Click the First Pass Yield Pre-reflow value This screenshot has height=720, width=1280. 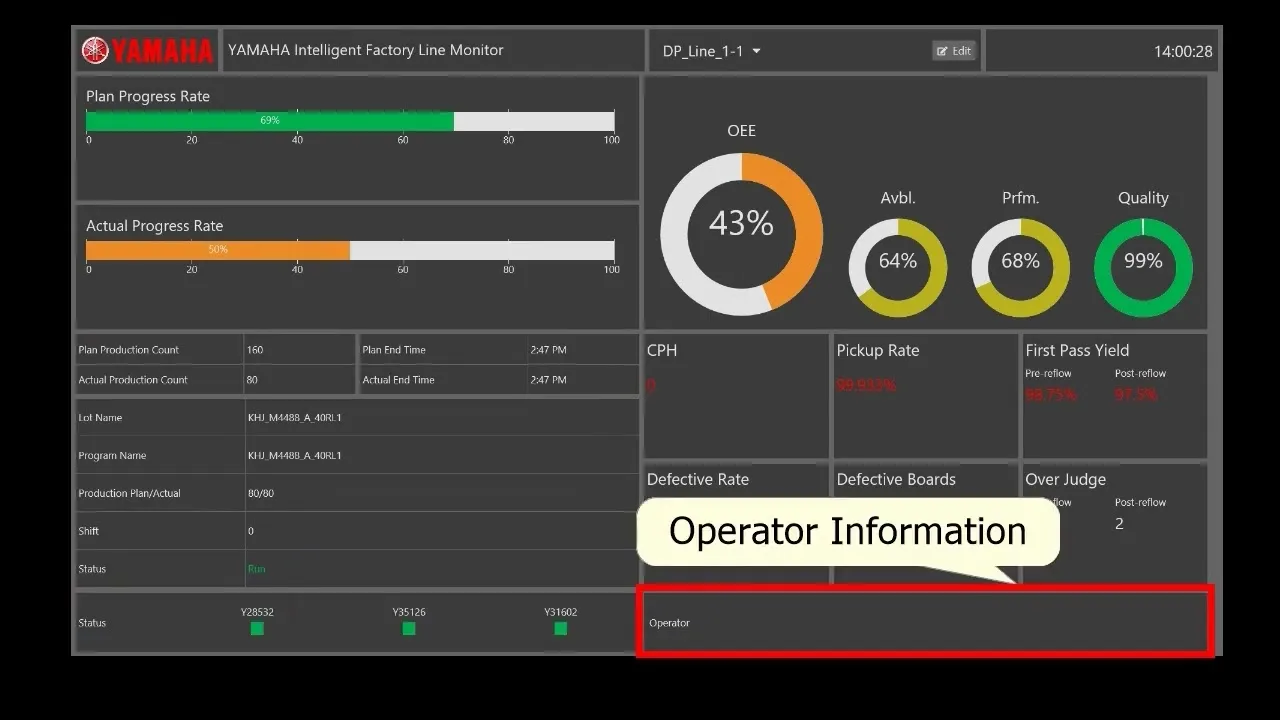tap(1051, 395)
